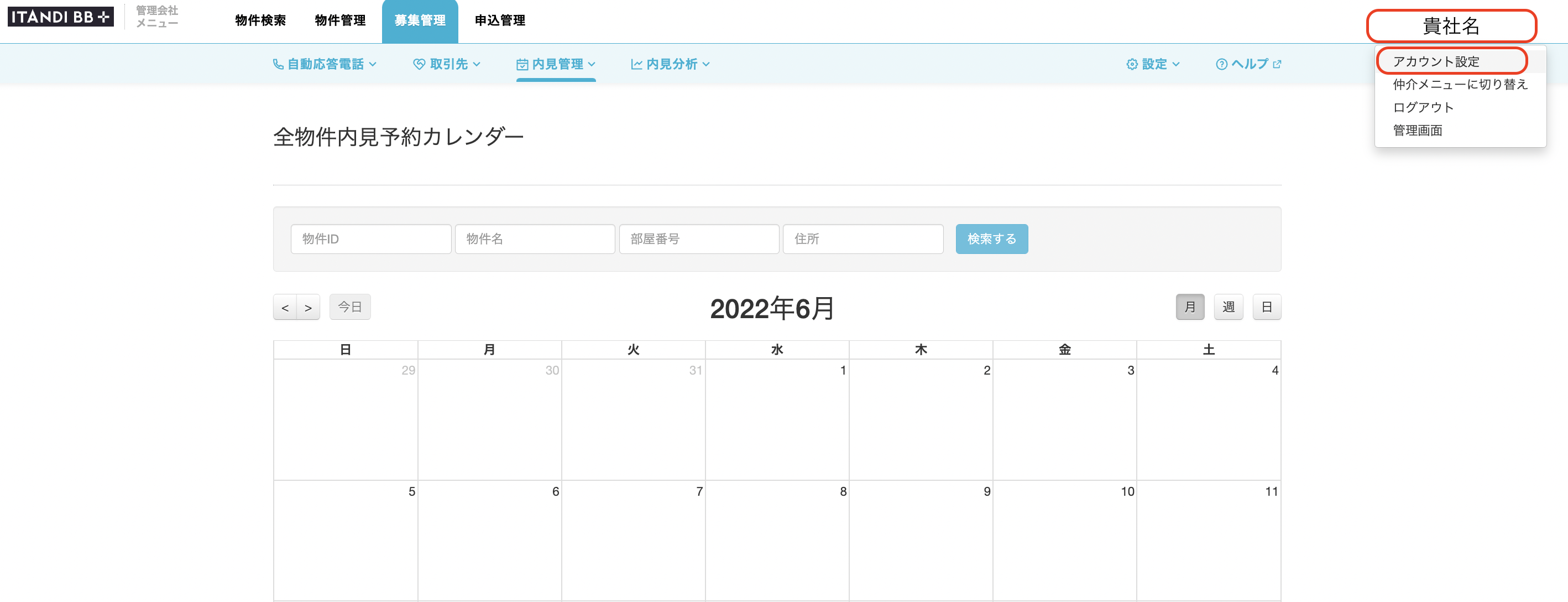1568x602 pixels.
Task: Select the June 4 calendar cell
Action: pos(1208,419)
